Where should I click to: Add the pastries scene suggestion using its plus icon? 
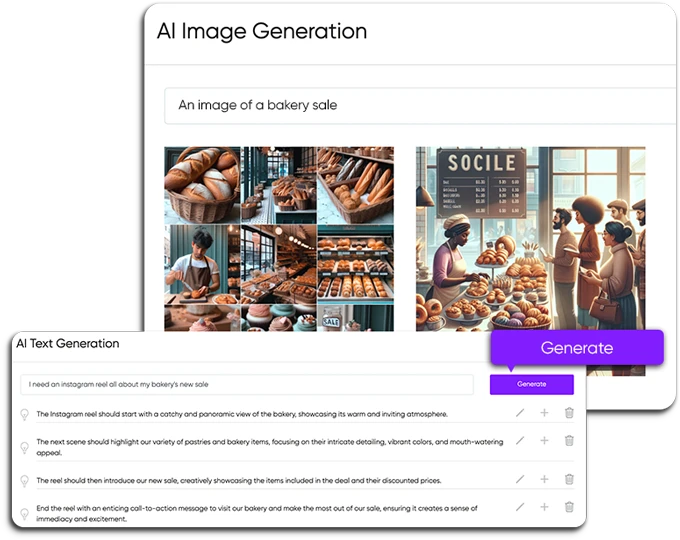pos(544,441)
